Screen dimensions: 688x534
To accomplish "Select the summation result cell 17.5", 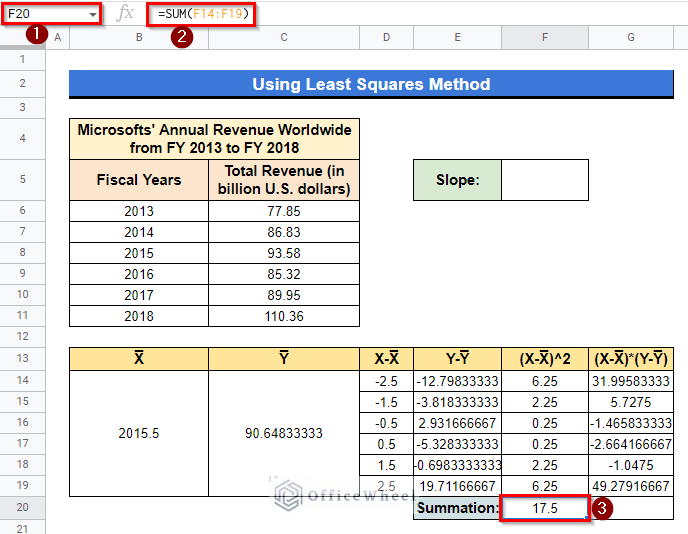I will click(545, 508).
